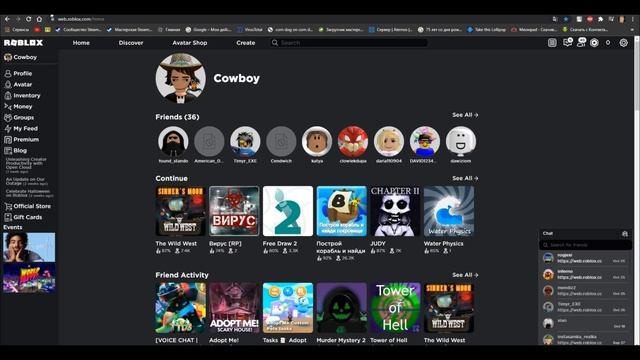Open the Groups sidebar icon
The image size is (640, 360).
click(x=8, y=118)
